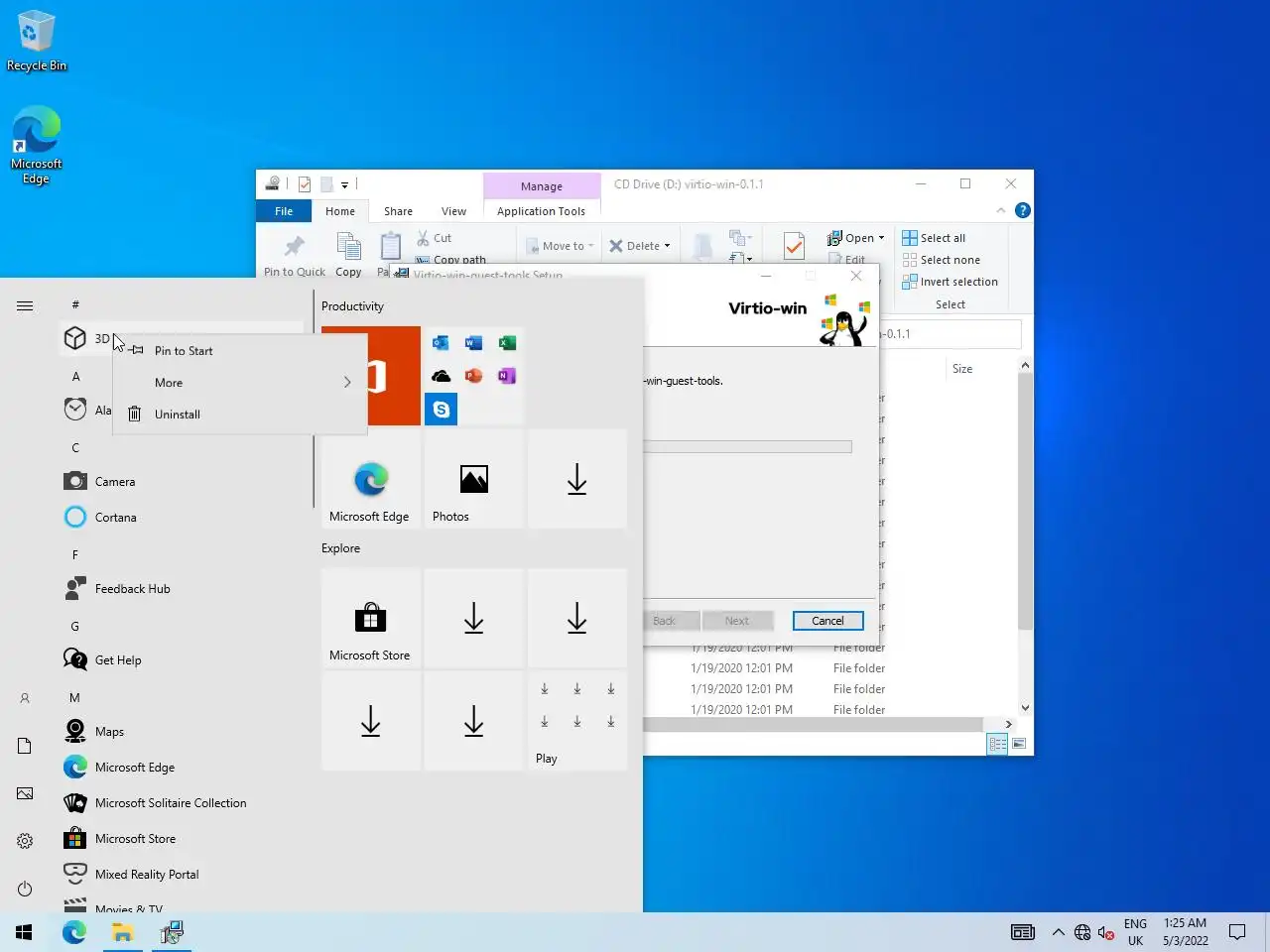1270x952 pixels.
Task: Open Maps from the app list
Action: click(184, 732)
